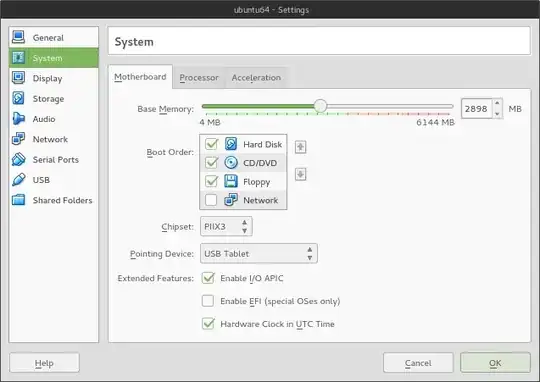Toggle Hardware Clock in UTC Time
This screenshot has height=382, width=540.
click(x=208, y=324)
